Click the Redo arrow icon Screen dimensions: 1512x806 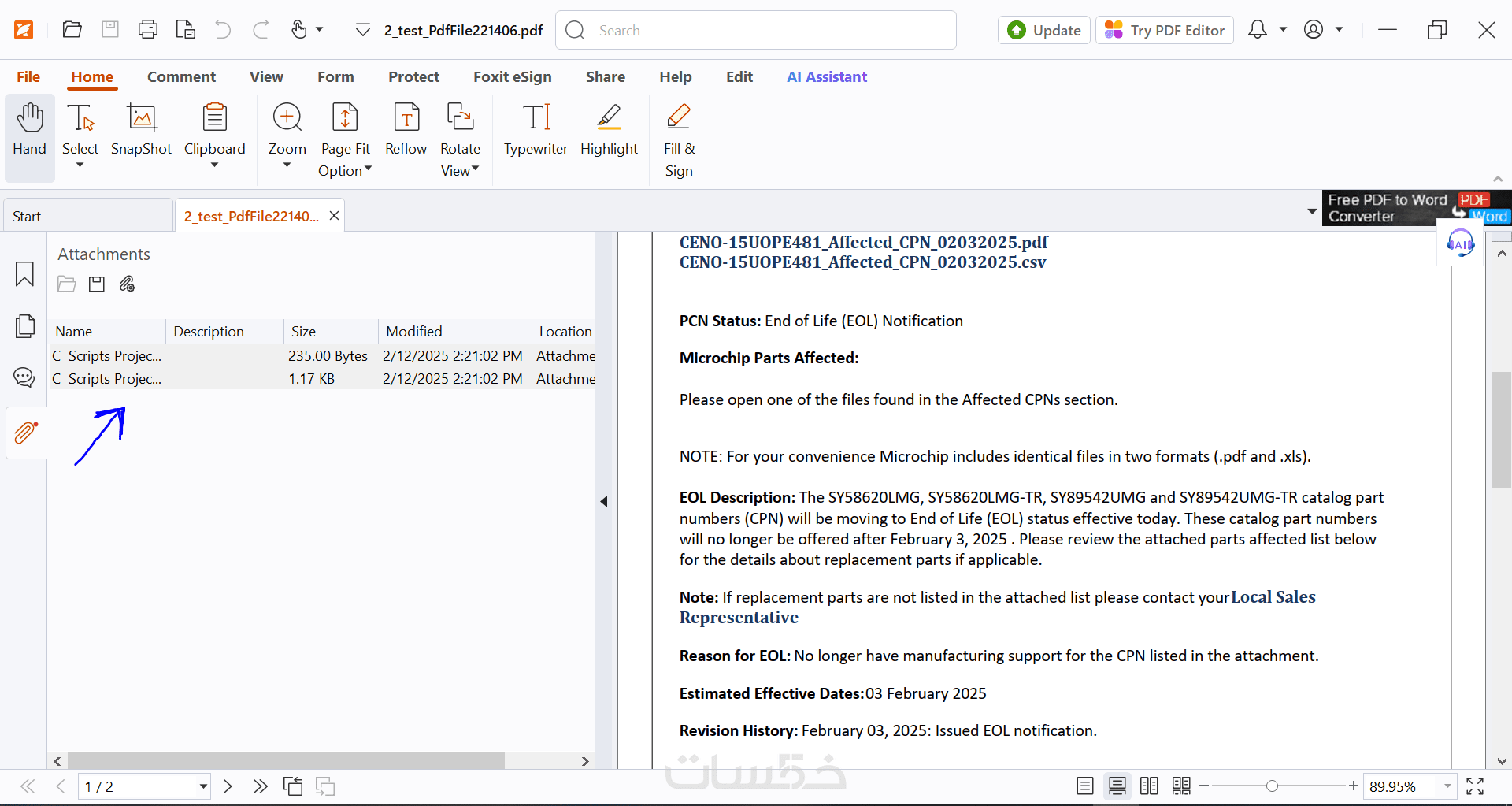(261, 30)
